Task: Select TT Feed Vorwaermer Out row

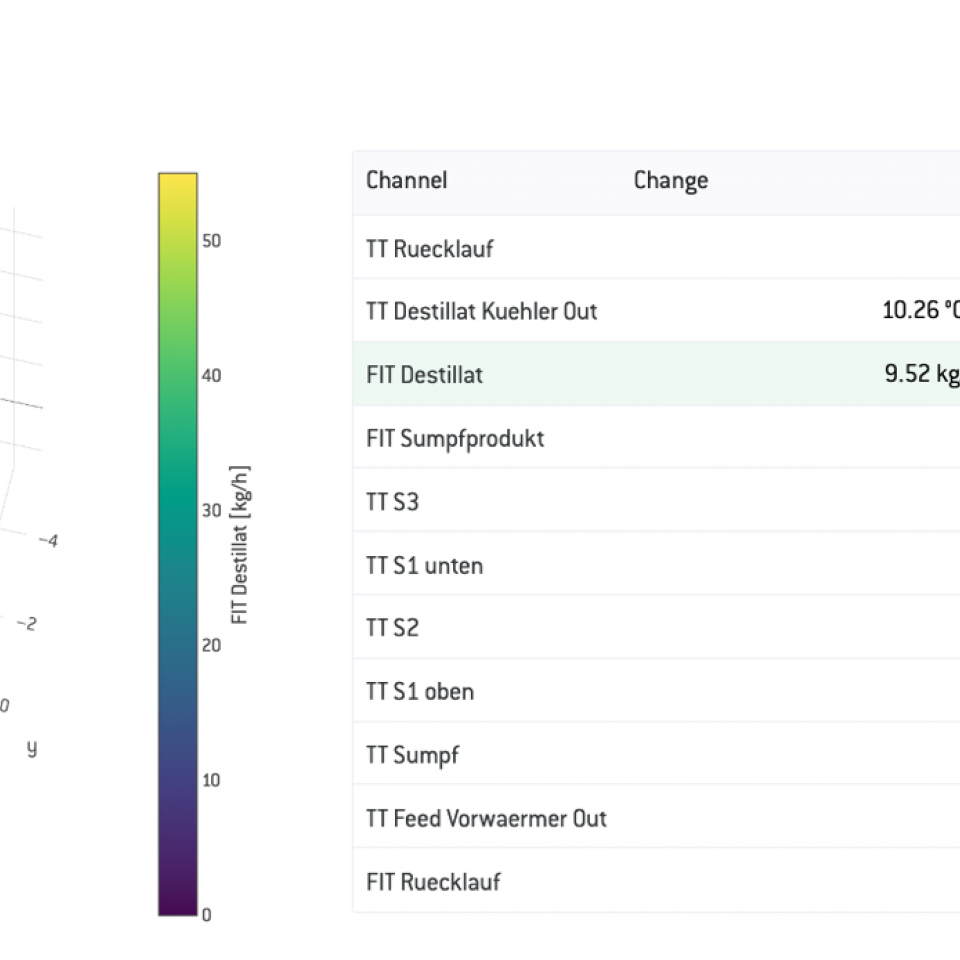Action: (656, 818)
